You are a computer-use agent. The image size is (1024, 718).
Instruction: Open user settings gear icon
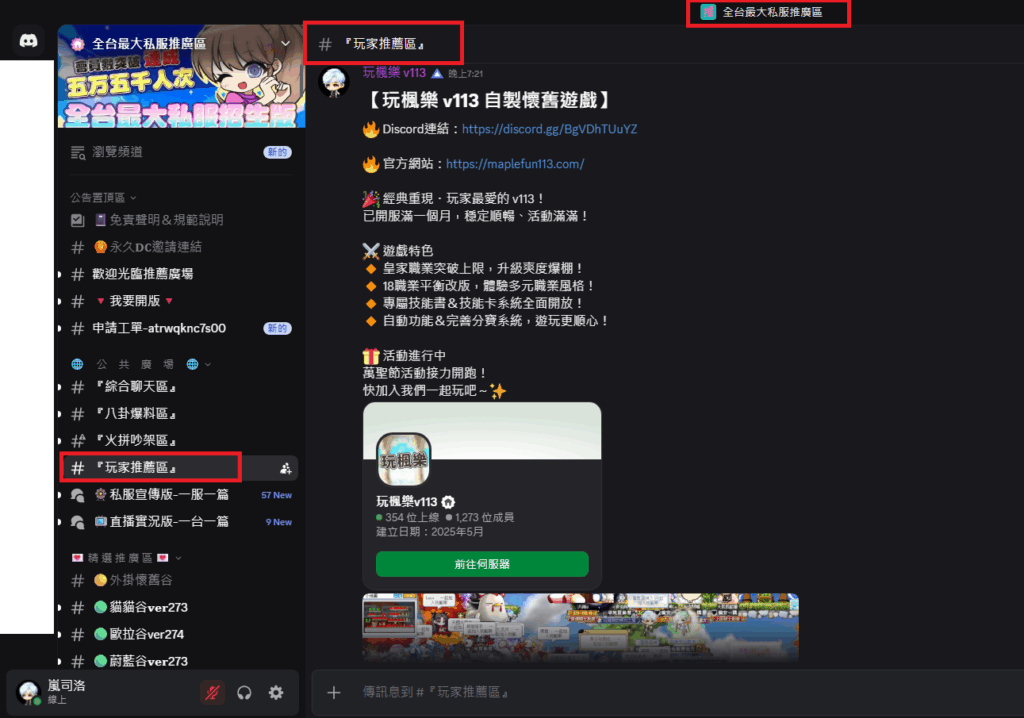click(276, 693)
